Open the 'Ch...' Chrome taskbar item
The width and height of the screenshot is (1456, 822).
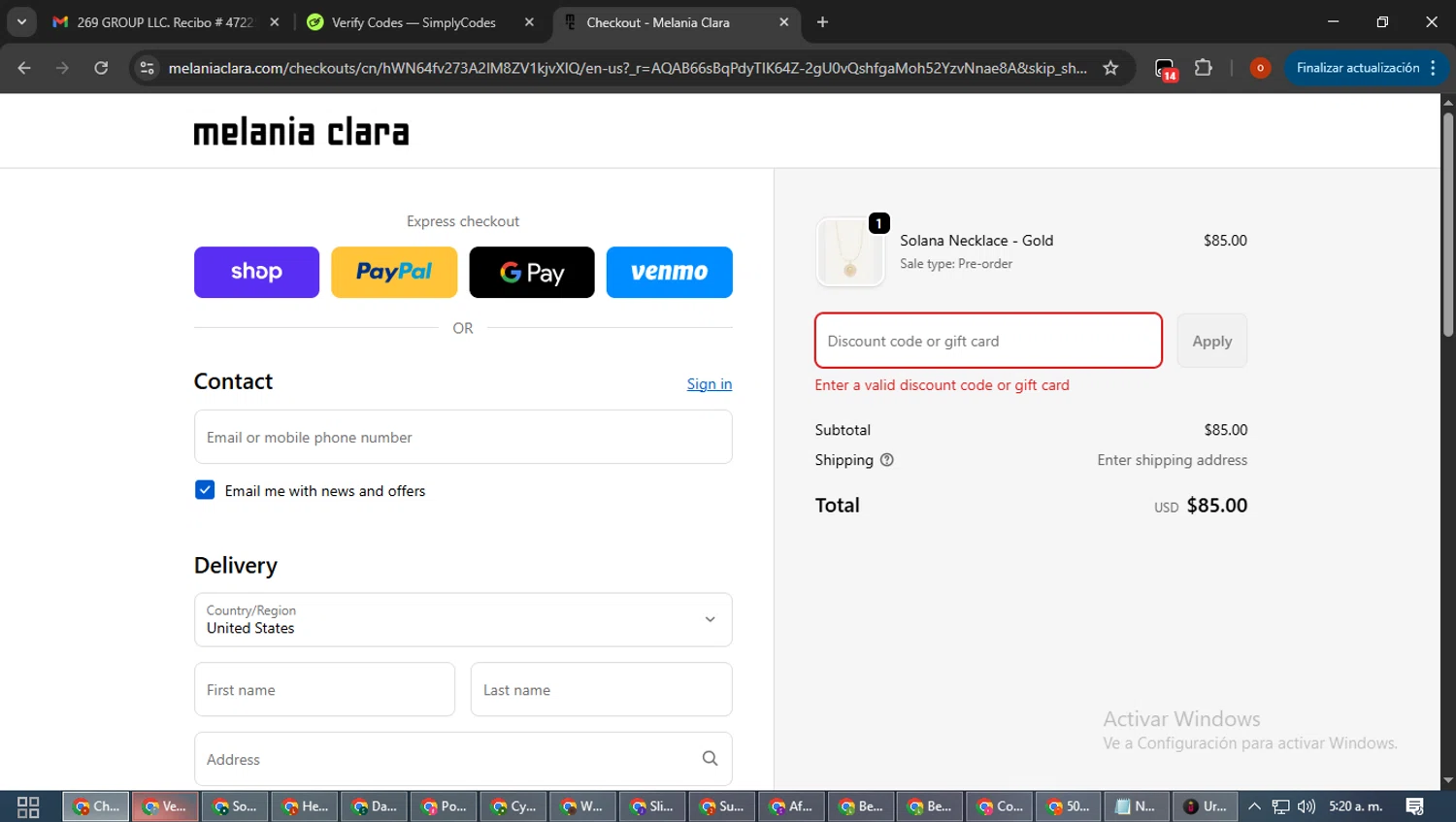[x=96, y=806]
